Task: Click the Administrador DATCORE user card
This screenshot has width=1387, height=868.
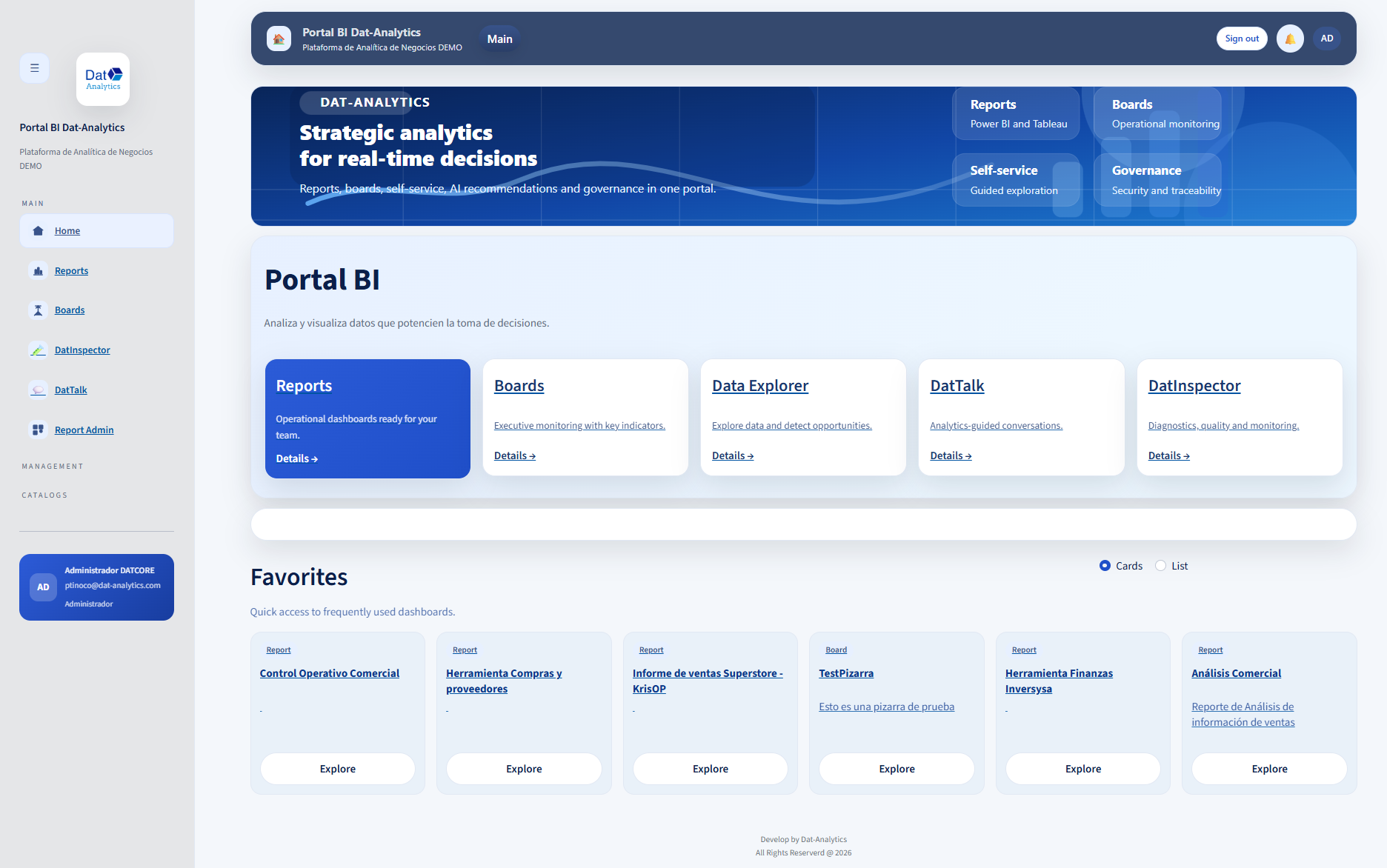Action: pos(96,587)
